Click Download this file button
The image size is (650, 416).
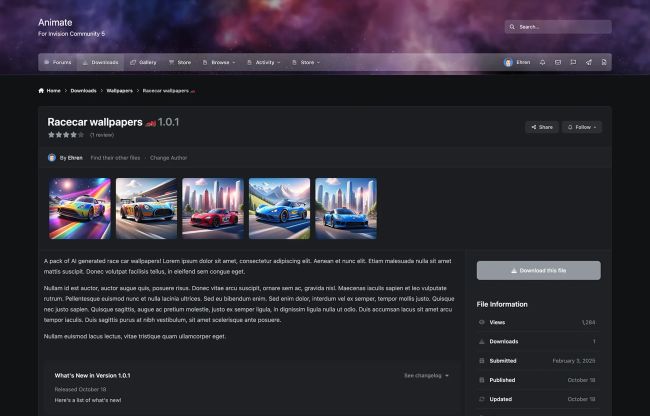pos(538,270)
